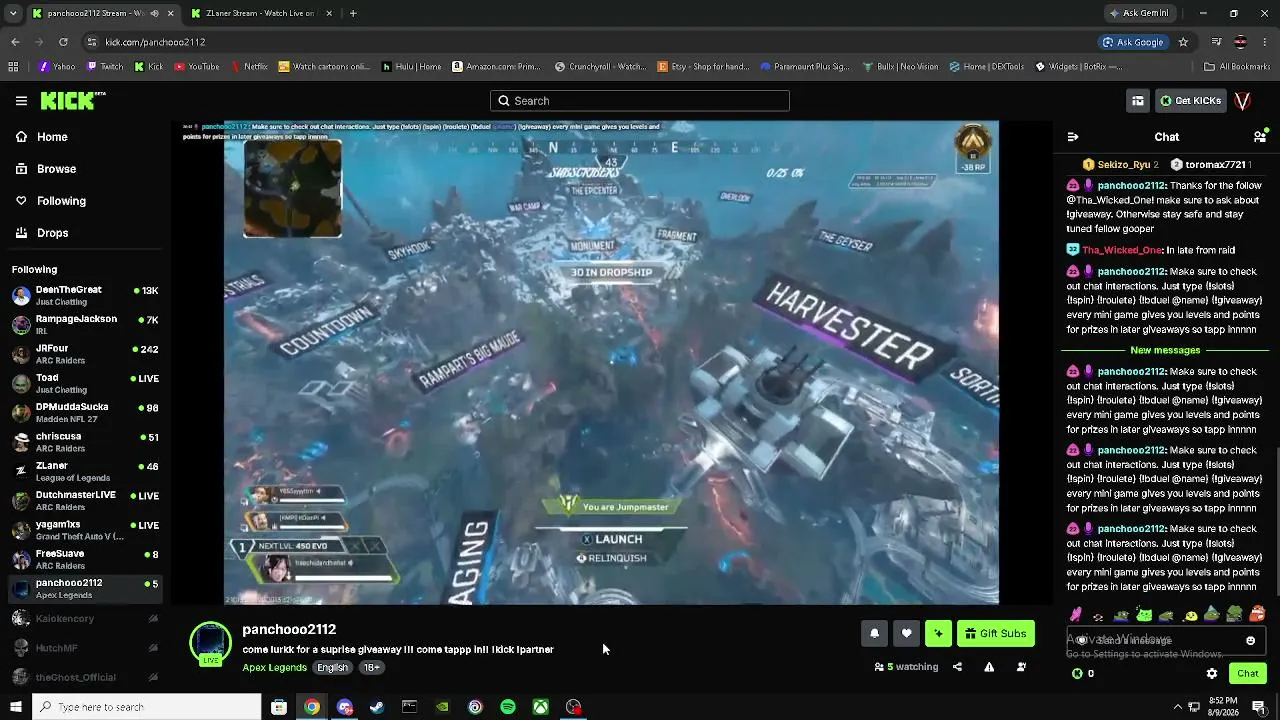This screenshot has width=1280, height=720.
Task: Report the stream via warning icon
Action: click(989, 667)
